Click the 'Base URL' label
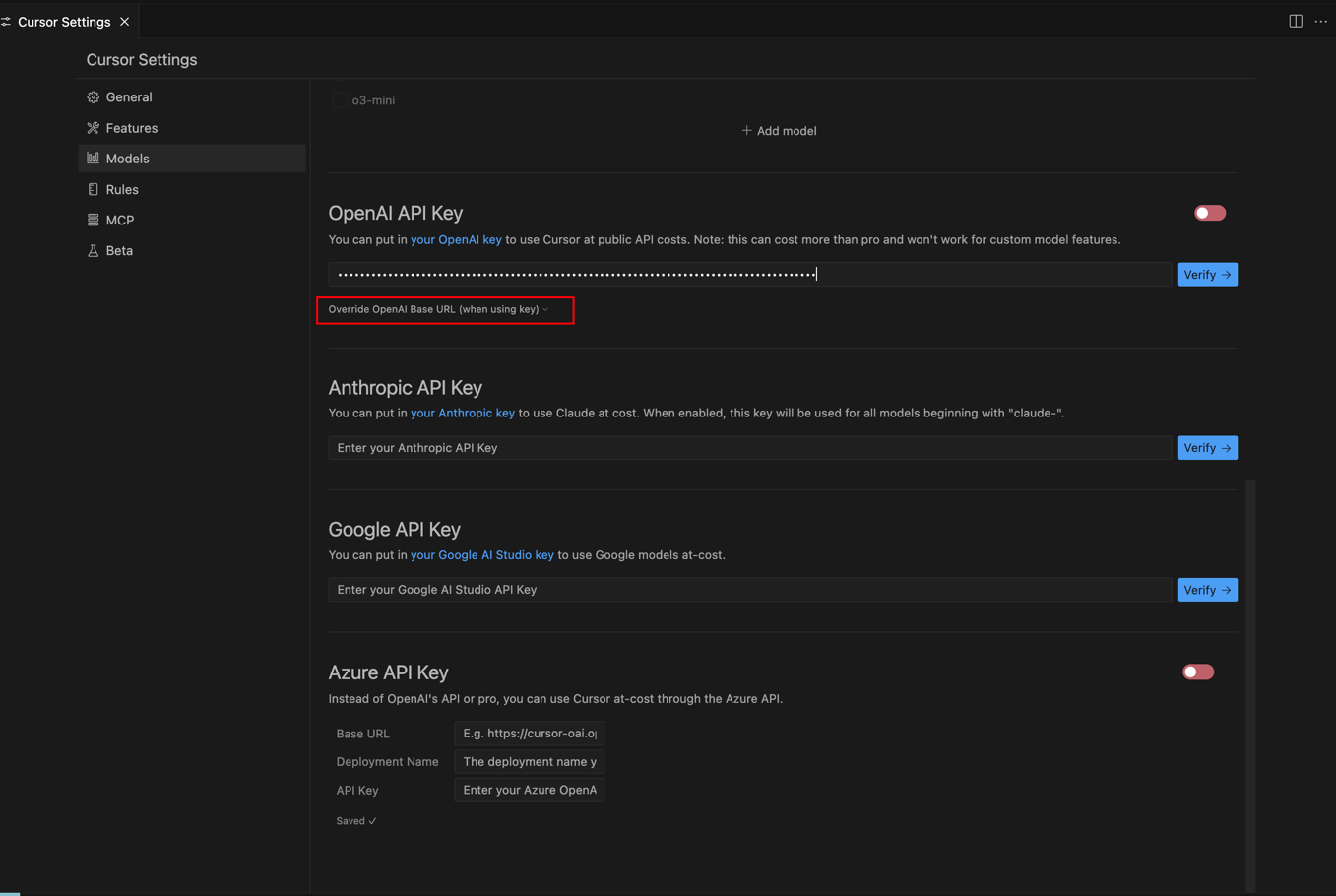Viewport: 1336px width, 896px height. click(x=362, y=734)
